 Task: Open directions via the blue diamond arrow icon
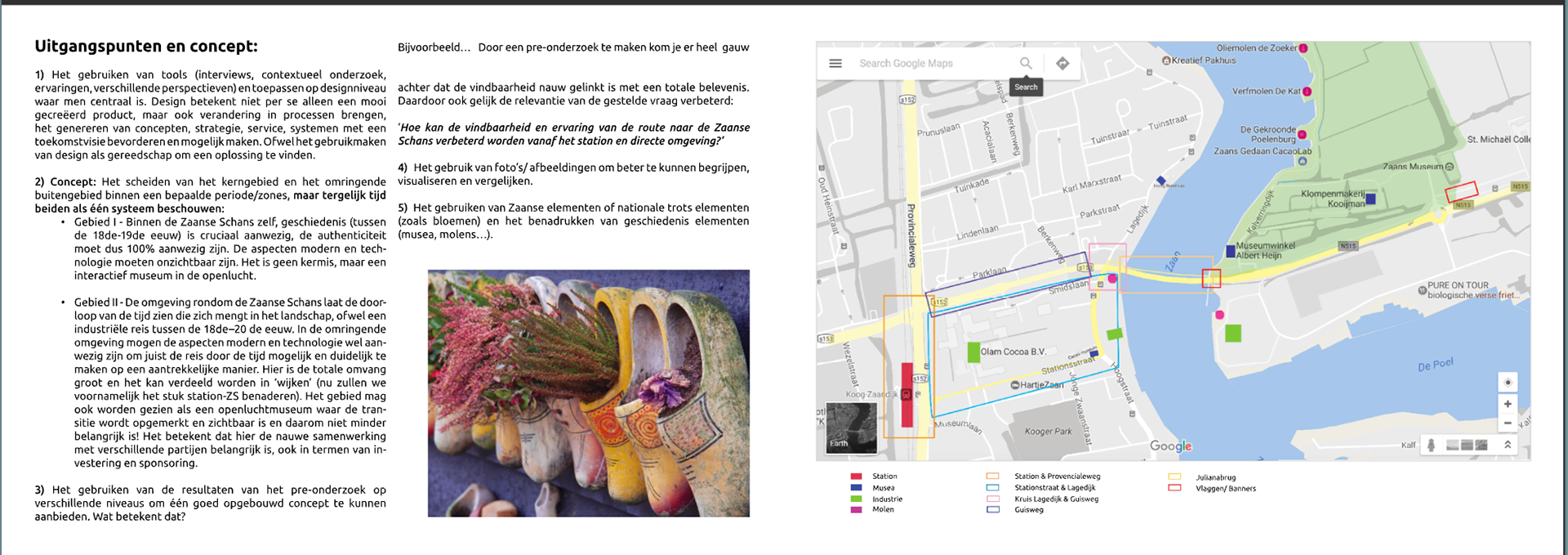[x=1062, y=63]
